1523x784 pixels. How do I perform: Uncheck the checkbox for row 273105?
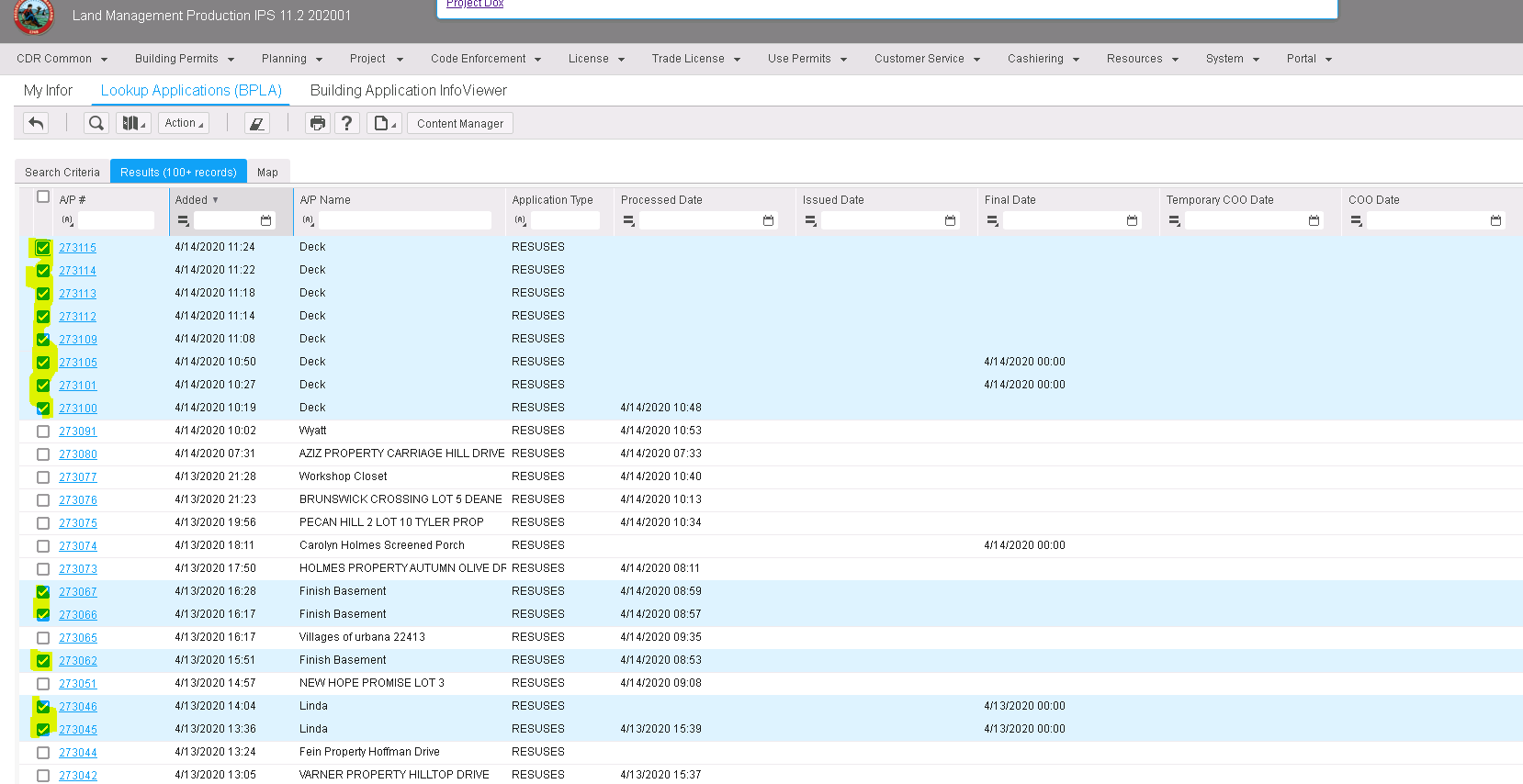click(x=43, y=363)
